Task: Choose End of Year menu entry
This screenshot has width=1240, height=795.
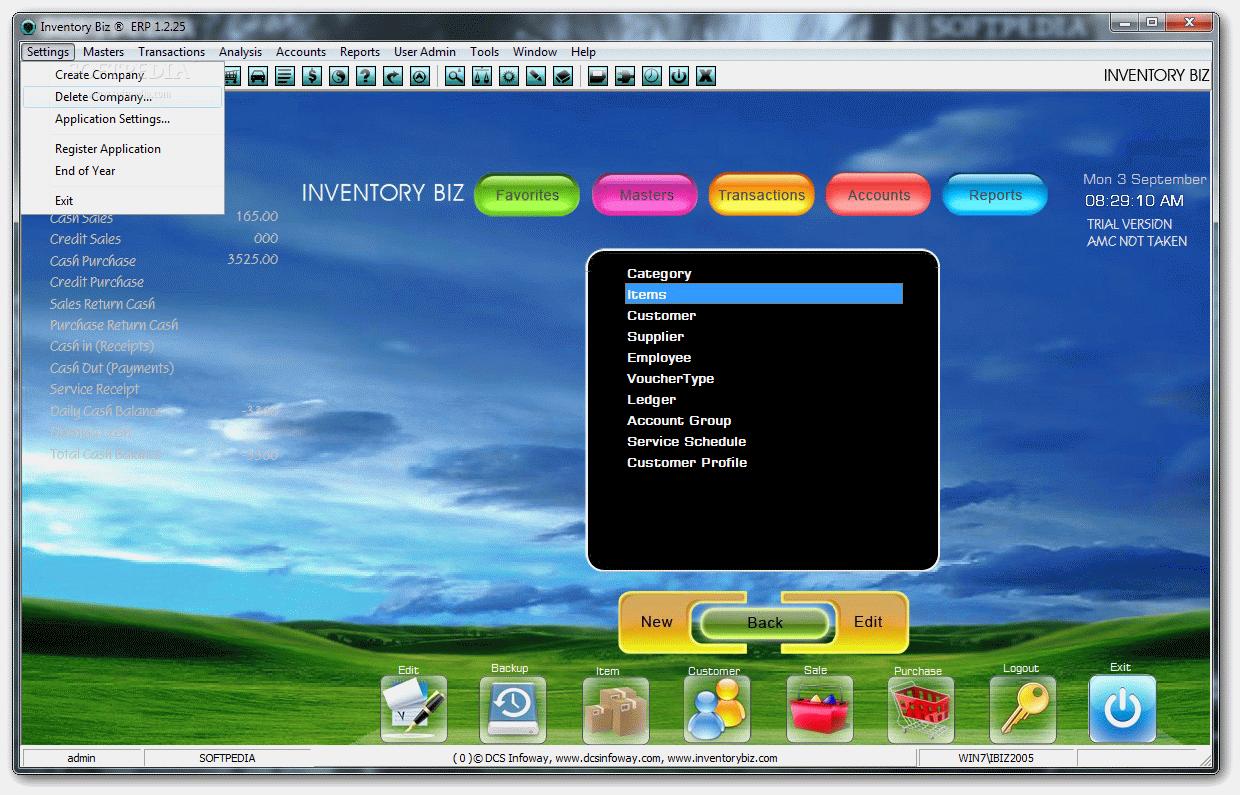Action: (x=122, y=171)
